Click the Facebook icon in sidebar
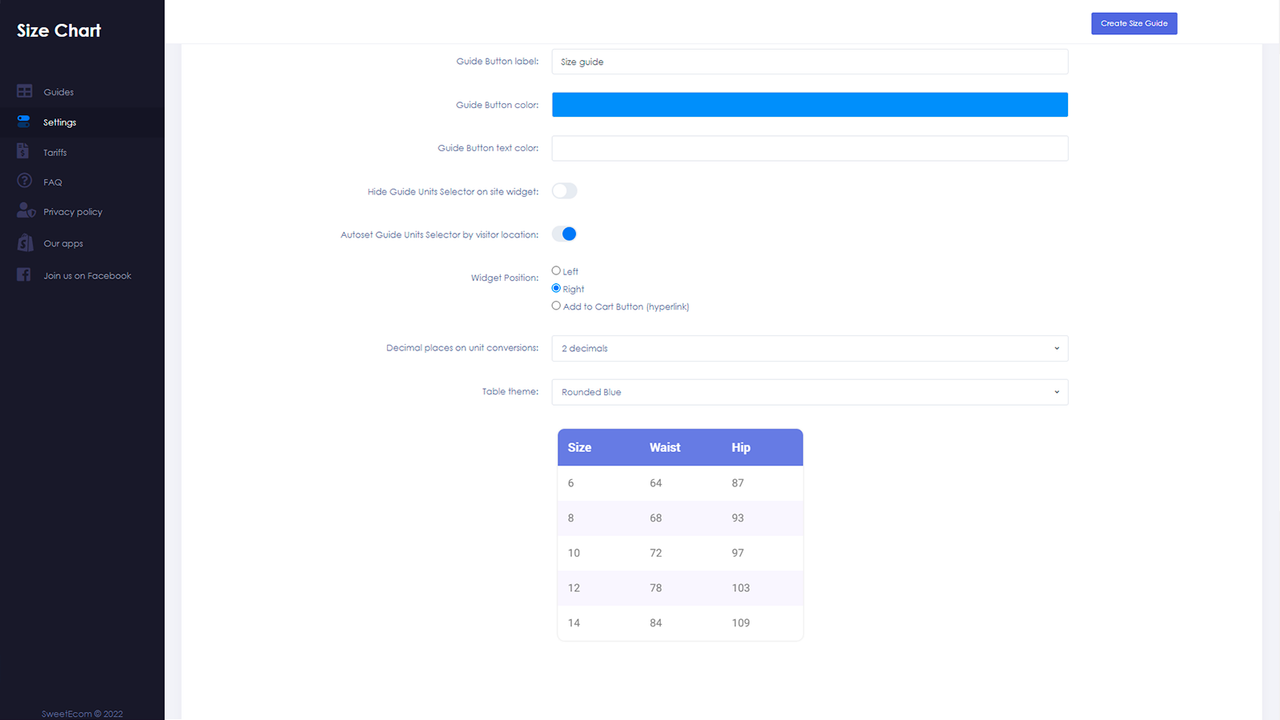 pyautogui.click(x=22, y=274)
